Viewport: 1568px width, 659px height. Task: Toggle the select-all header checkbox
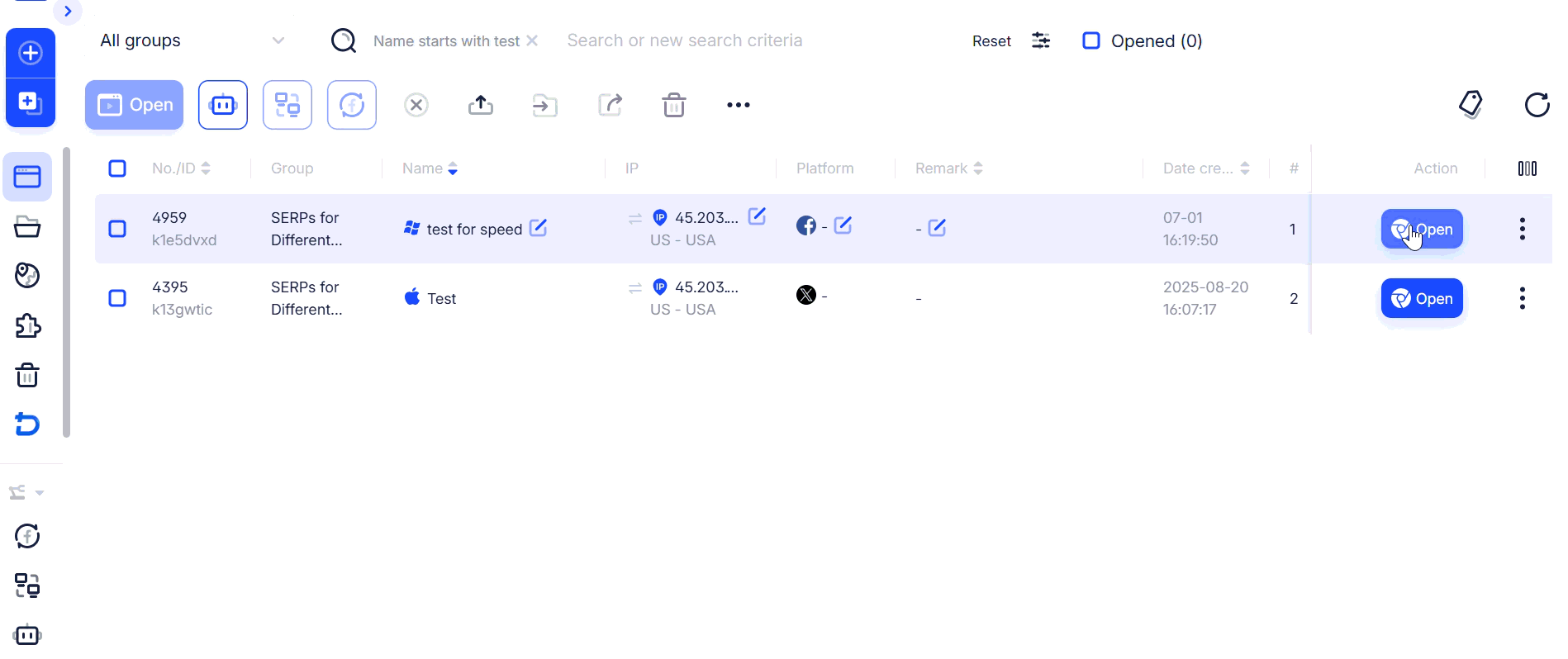(x=117, y=168)
